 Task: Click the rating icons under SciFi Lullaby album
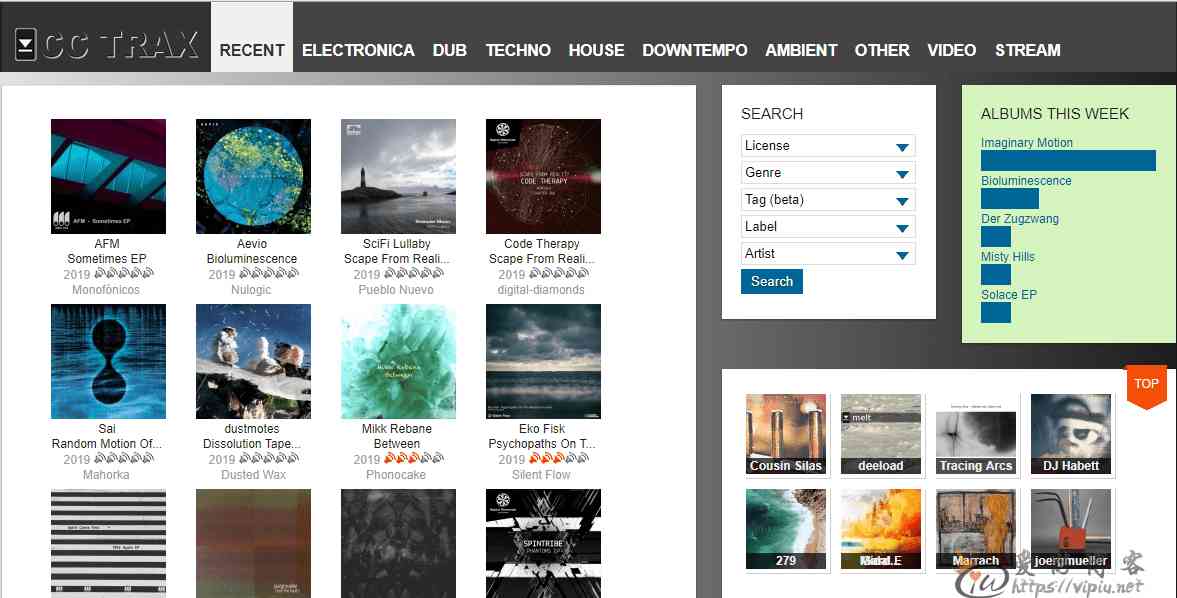coord(414,275)
